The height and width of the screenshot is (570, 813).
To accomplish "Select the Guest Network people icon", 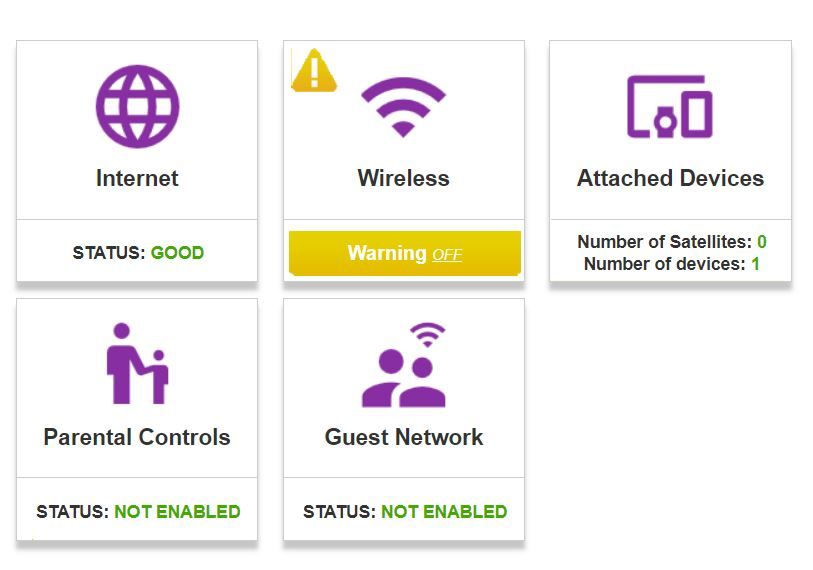I will [x=404, y=365].
